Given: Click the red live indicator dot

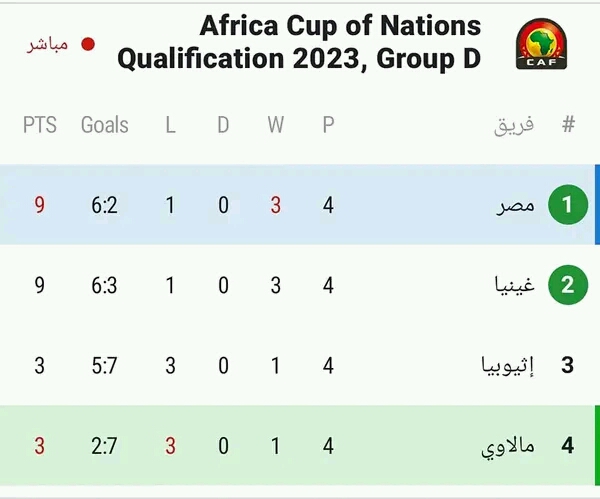Looking at the screenshot, I should click(88, 44).
